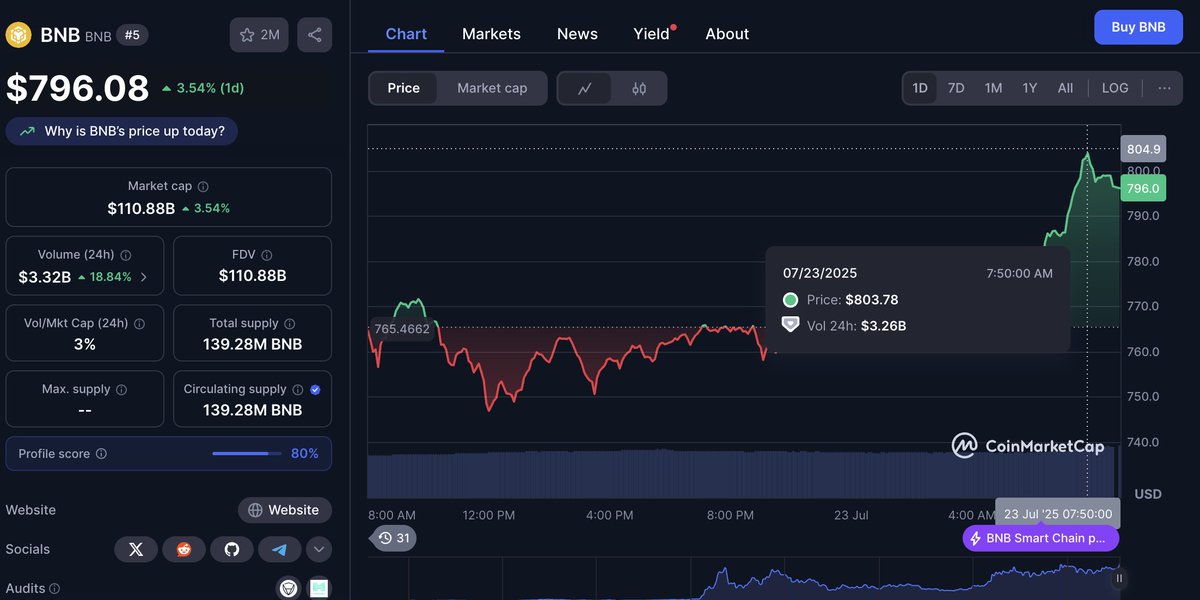Open Volume (24h) info icon

click(x=126, y=255)
